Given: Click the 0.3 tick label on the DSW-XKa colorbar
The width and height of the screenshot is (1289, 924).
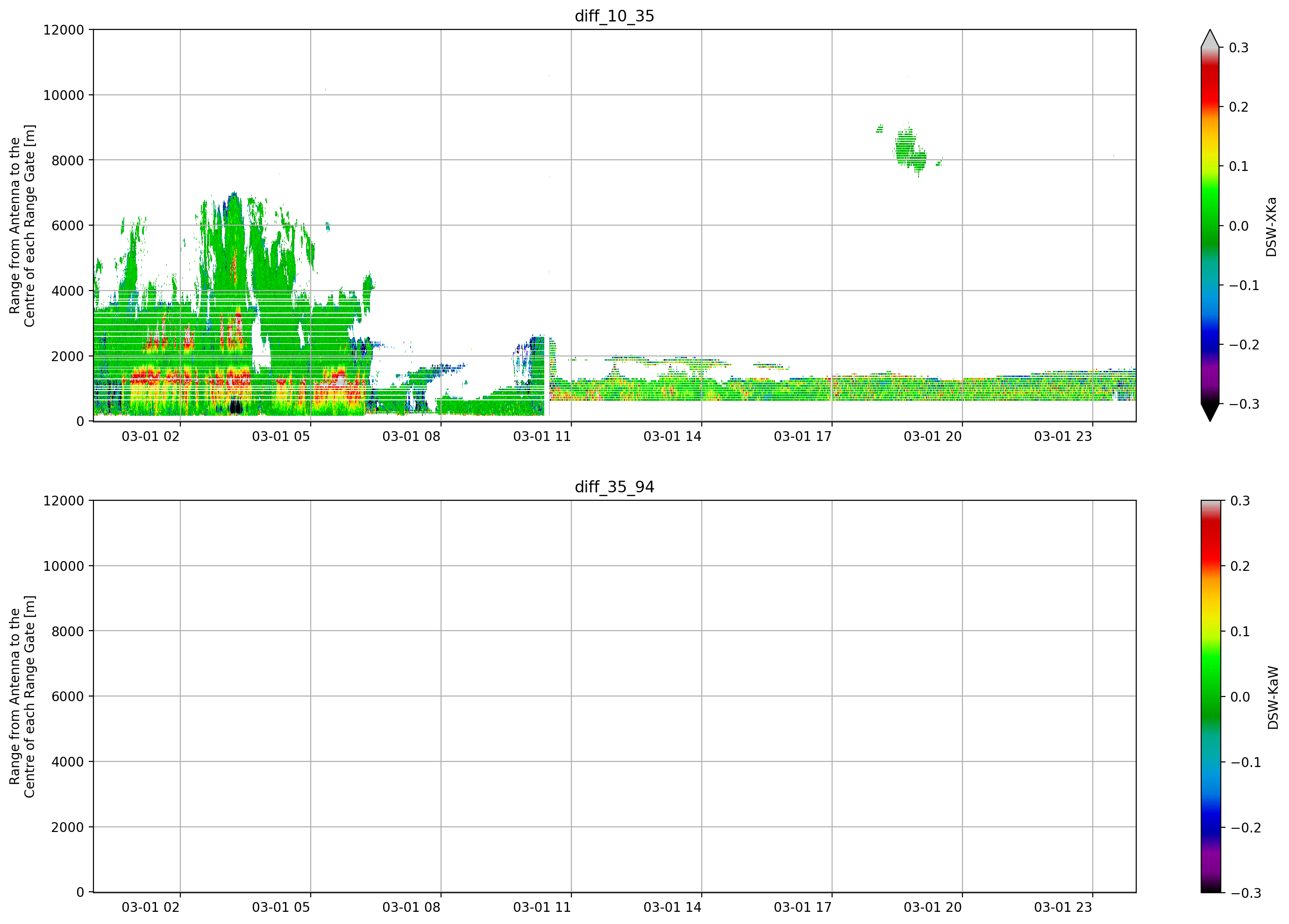Looking at the screenshot, I should click(1239, 48).
